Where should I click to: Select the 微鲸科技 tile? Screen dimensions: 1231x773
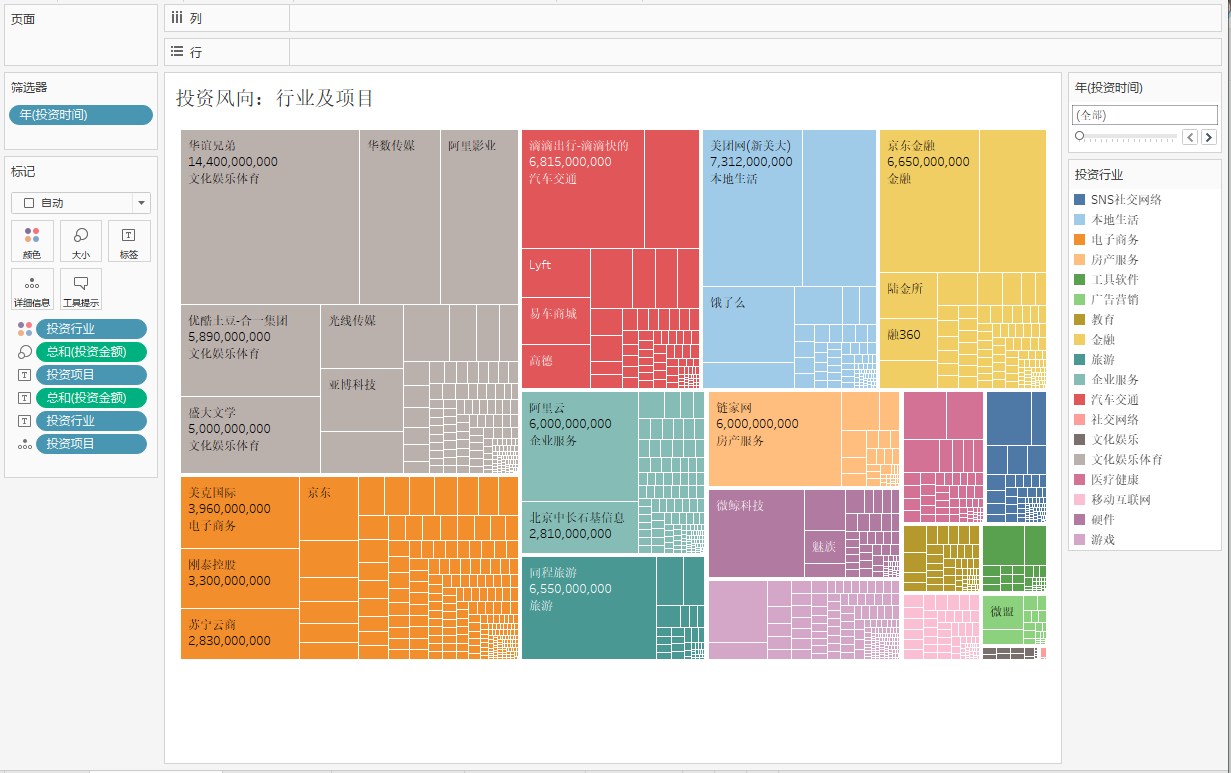[757, 533]
